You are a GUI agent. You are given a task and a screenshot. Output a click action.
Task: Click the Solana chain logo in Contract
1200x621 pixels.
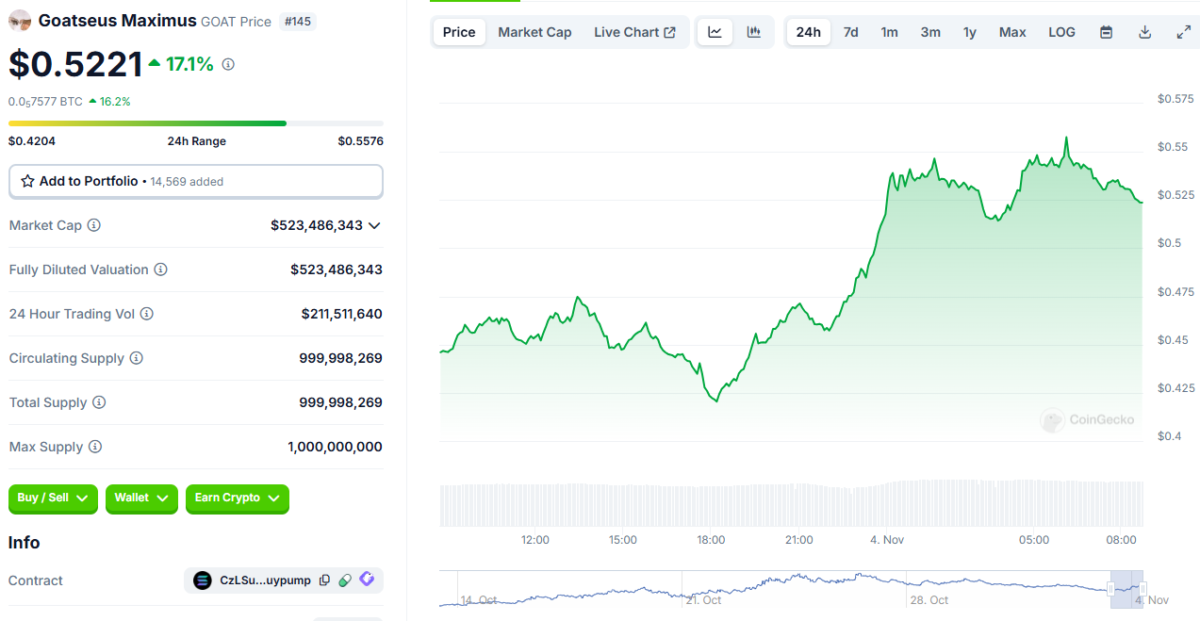[203, 580]
